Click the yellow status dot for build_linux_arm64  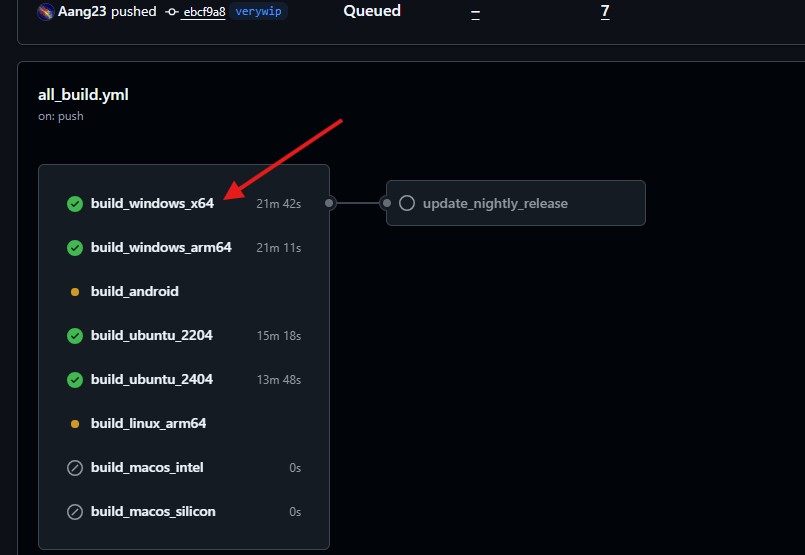[75, 424]
